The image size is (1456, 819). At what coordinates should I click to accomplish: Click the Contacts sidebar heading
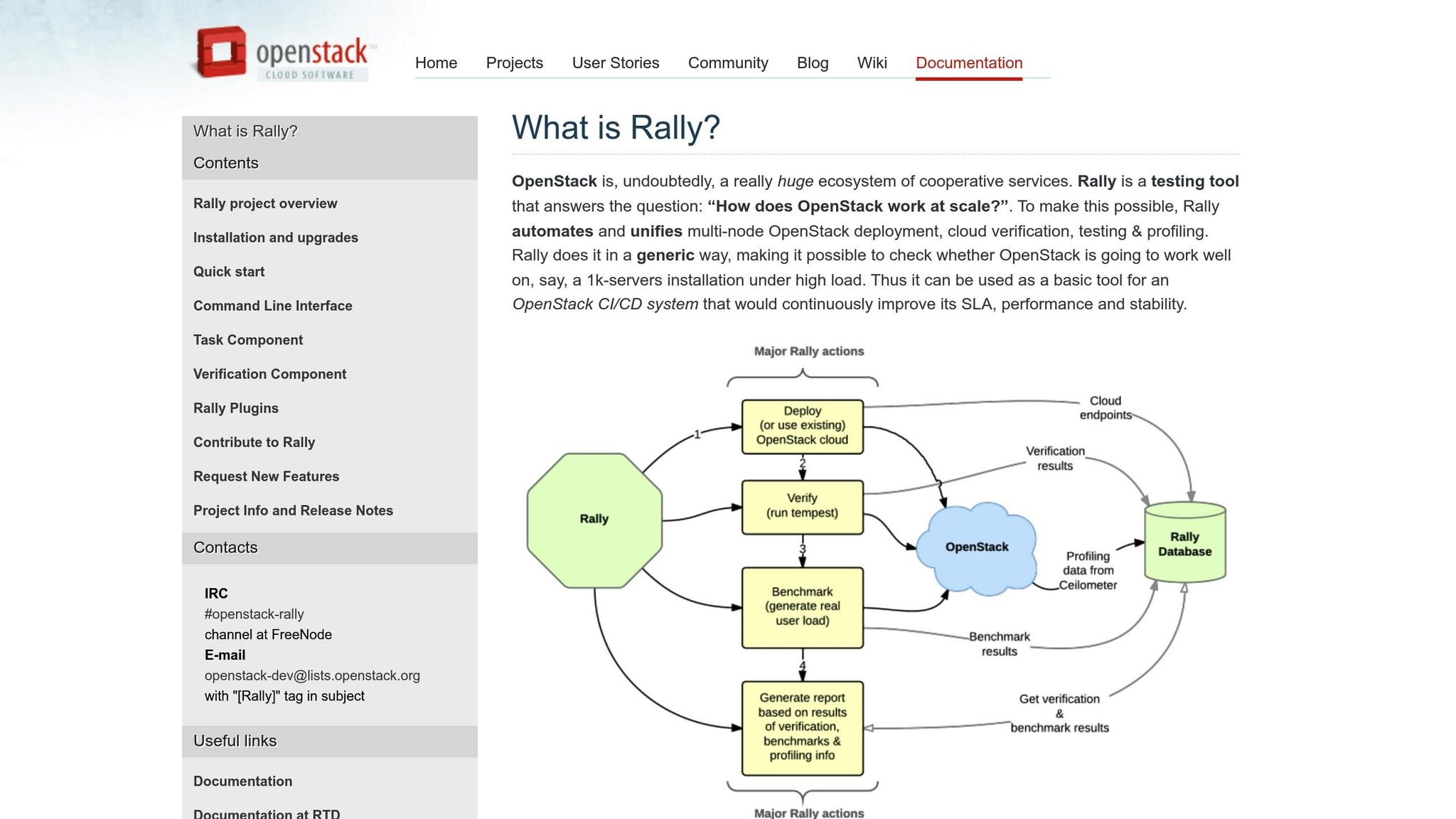pyautogui.click(x=225, y=548)
